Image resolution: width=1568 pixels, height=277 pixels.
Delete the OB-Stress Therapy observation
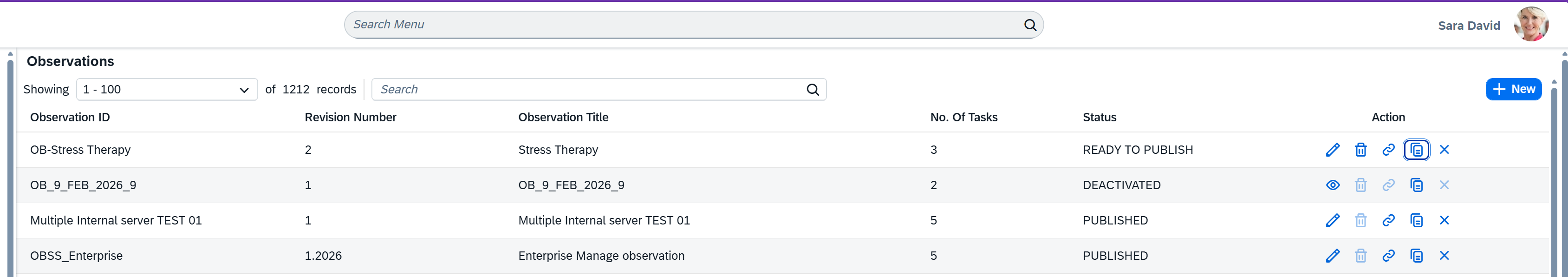click(1360, 150)
